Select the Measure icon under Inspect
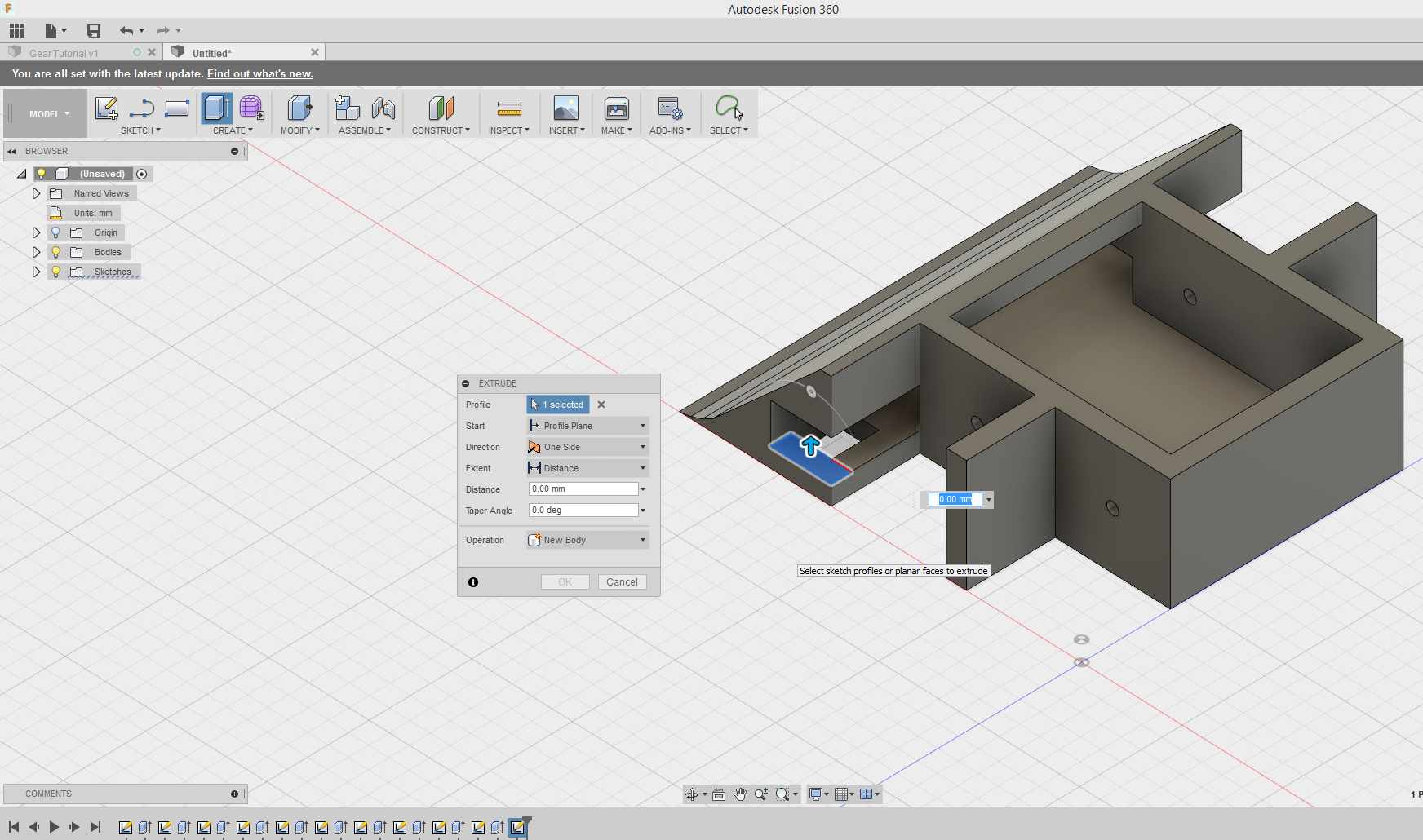This screenshot has height=840, width=1423. [x=508, y=108]
